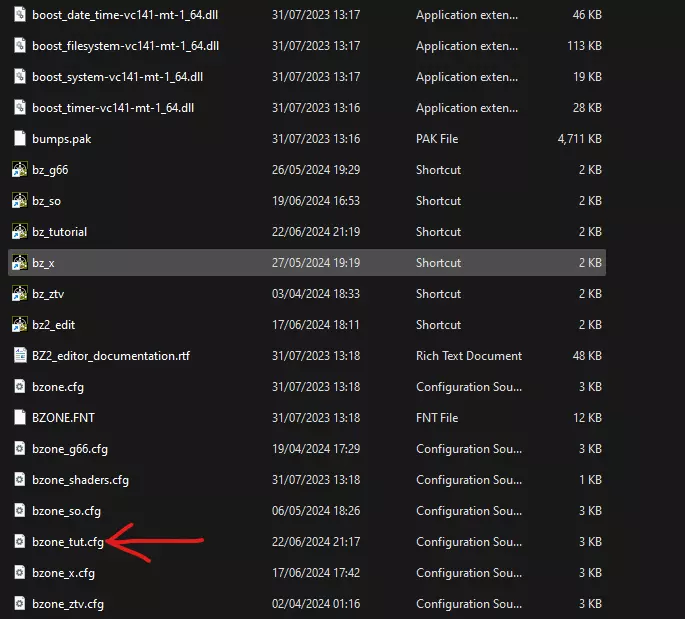The height and width of the screenshot is (619, 685).
Task: Select the bz_g66 shortcut name
Action: coord(50,170)
